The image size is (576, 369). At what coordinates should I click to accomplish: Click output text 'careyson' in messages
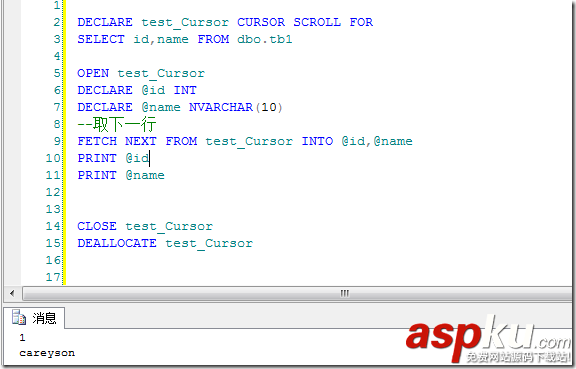pyautogui.click(x=47, y=353)
